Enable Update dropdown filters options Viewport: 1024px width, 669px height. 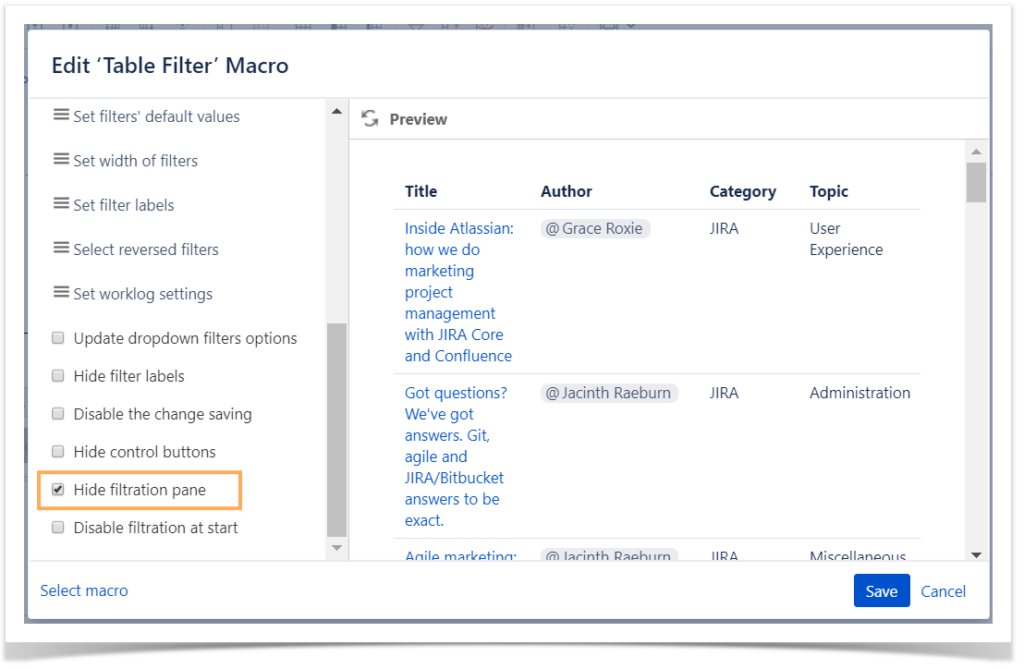pos(57,338)
